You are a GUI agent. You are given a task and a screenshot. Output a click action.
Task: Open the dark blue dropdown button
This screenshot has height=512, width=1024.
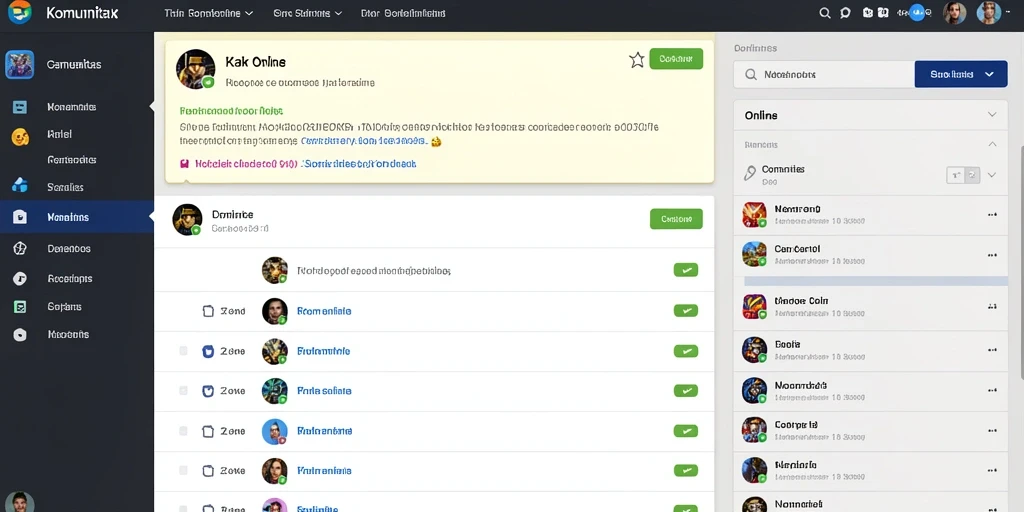961,74
